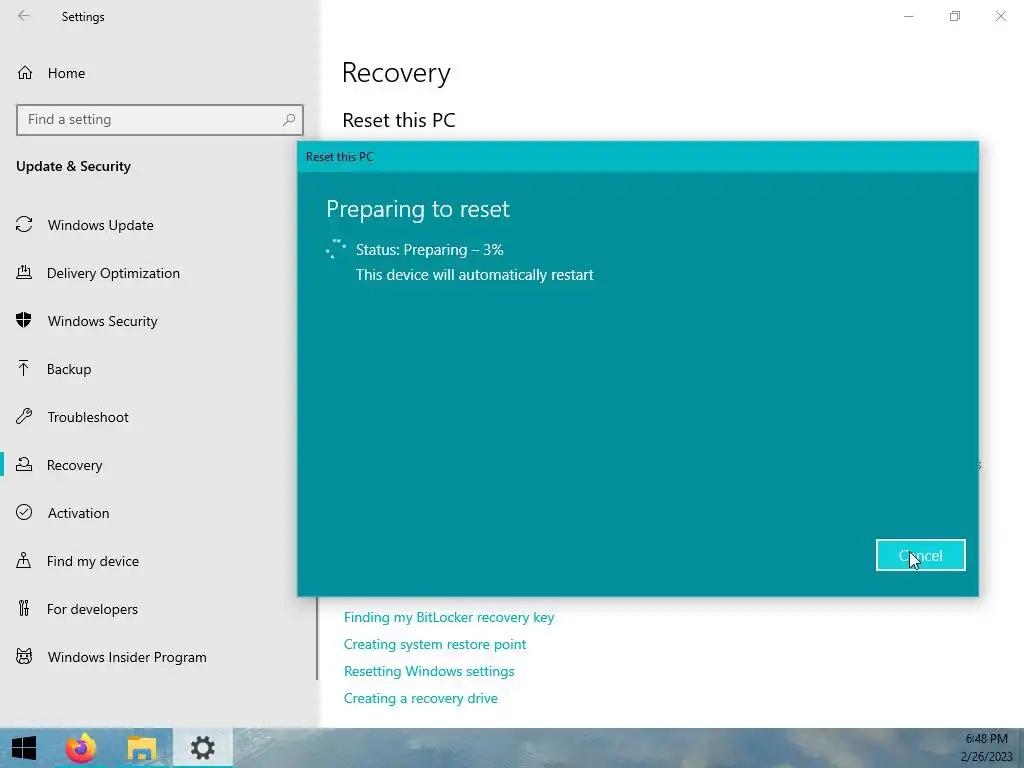
Task: Open Resetting Windows settings link
Action: tap(429, 671)
